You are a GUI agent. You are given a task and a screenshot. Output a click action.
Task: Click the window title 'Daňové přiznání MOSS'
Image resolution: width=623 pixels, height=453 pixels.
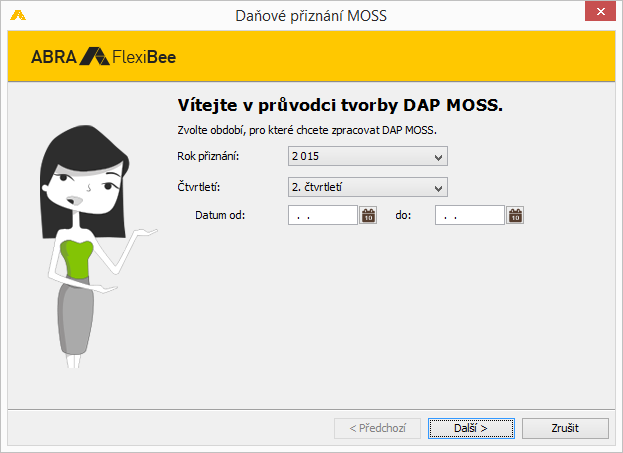311,16
